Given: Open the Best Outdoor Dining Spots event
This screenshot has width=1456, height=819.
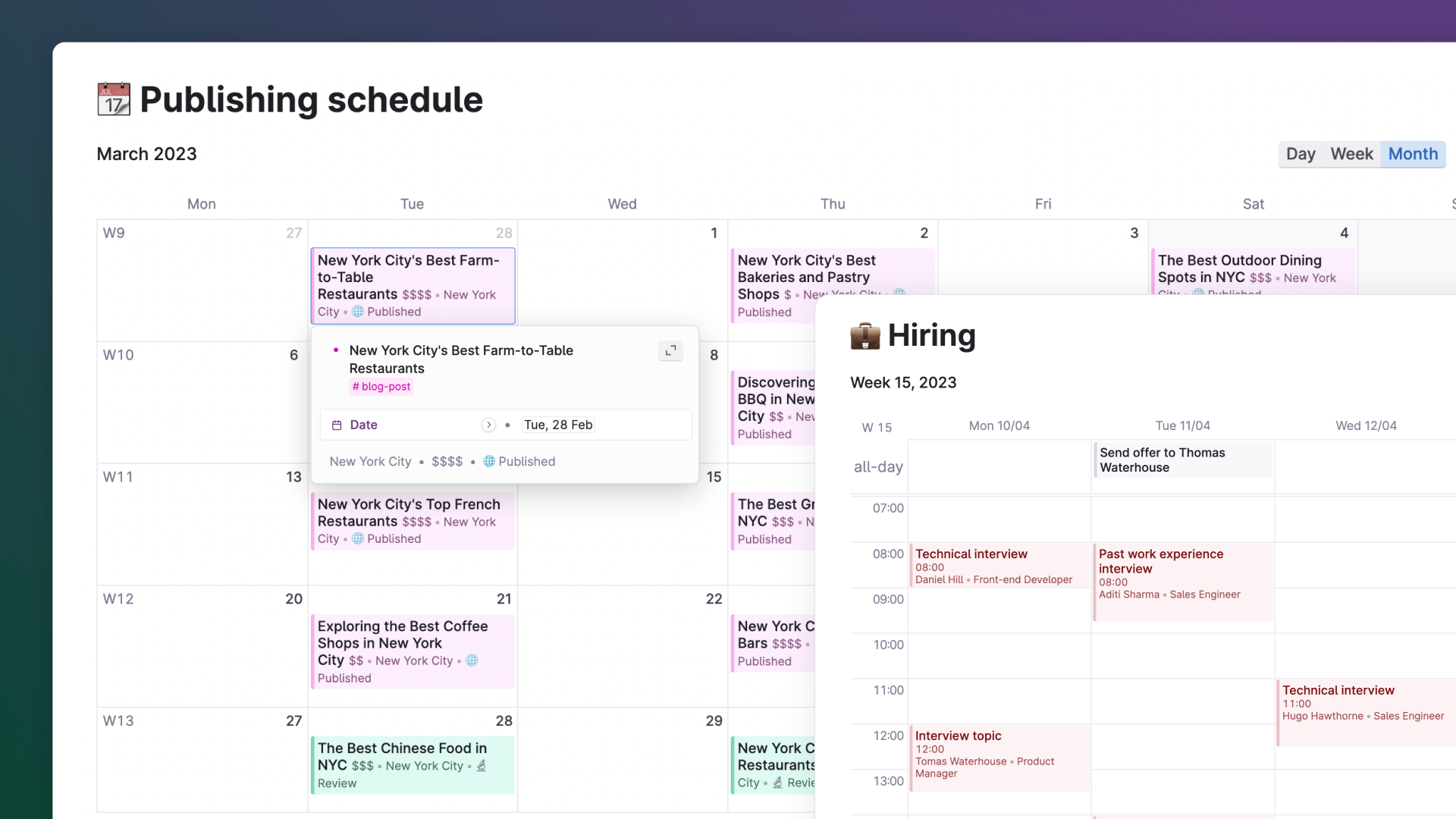Looking at the screenshot, I should coord(1252,271).
